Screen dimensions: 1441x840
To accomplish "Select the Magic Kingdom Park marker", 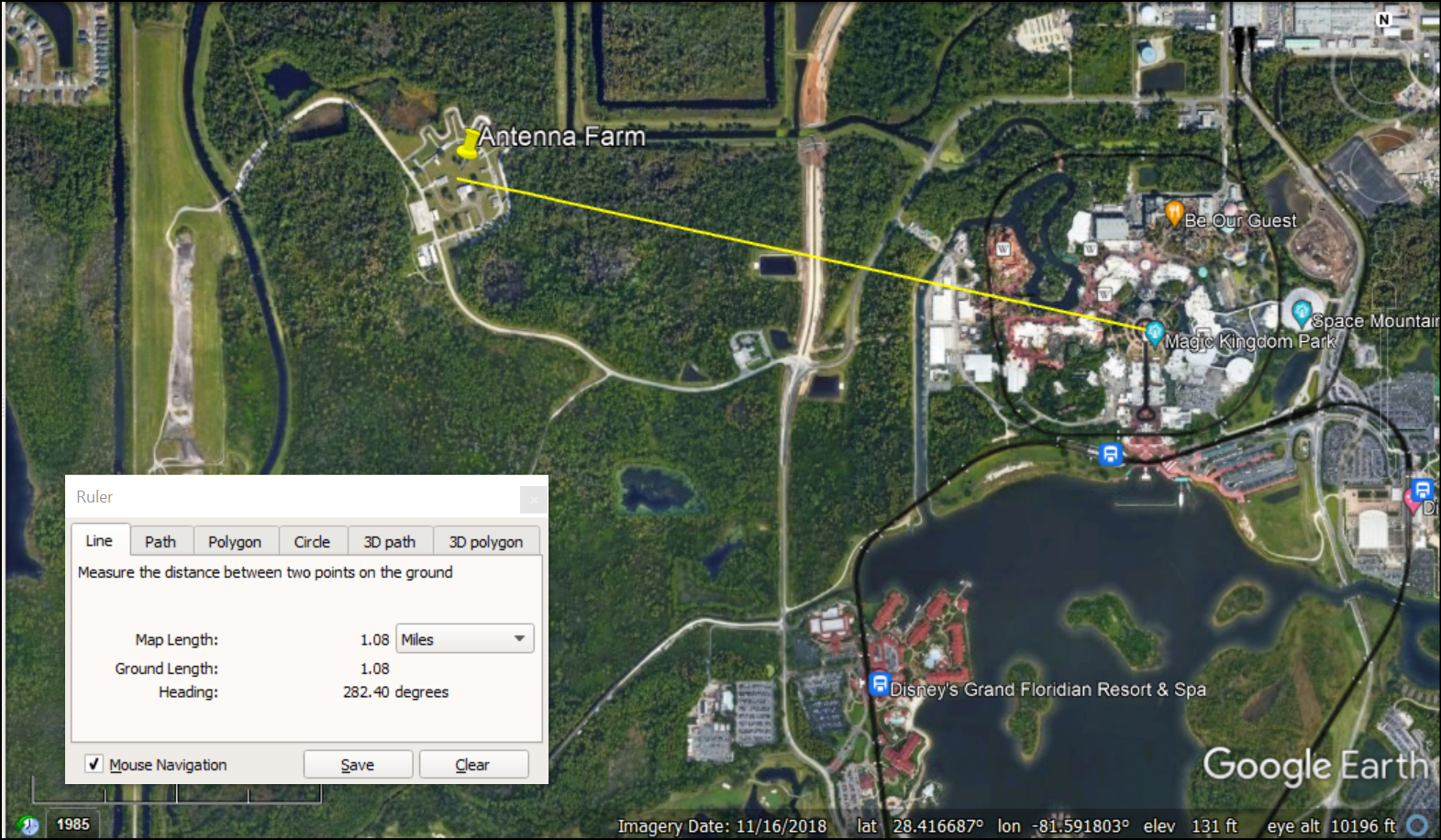I will point(1154,332).
